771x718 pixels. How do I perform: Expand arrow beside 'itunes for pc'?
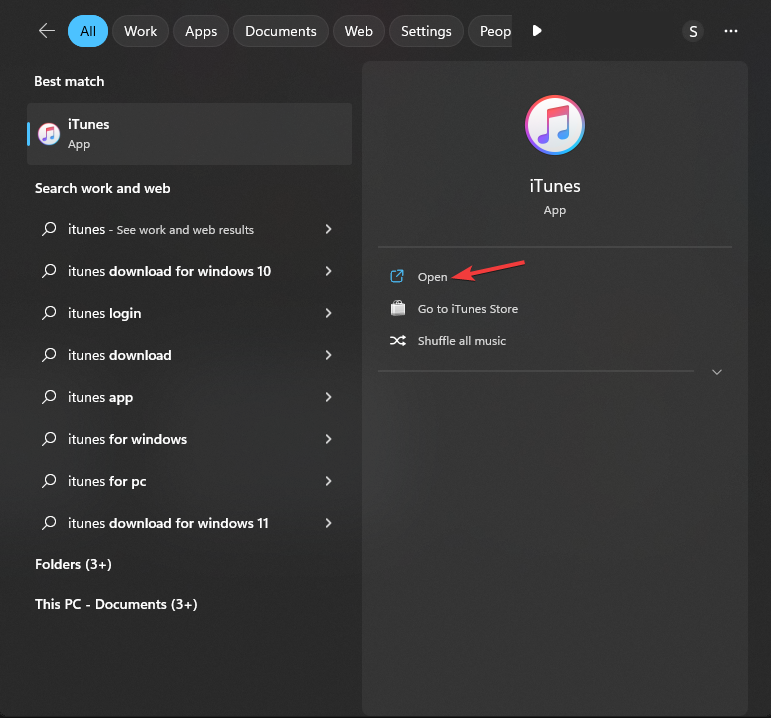tap(328, 481)
